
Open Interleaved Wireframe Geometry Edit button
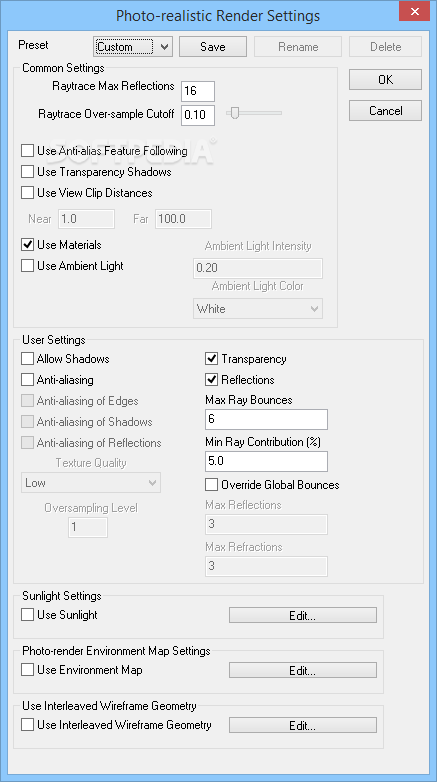tap(303, 725)
